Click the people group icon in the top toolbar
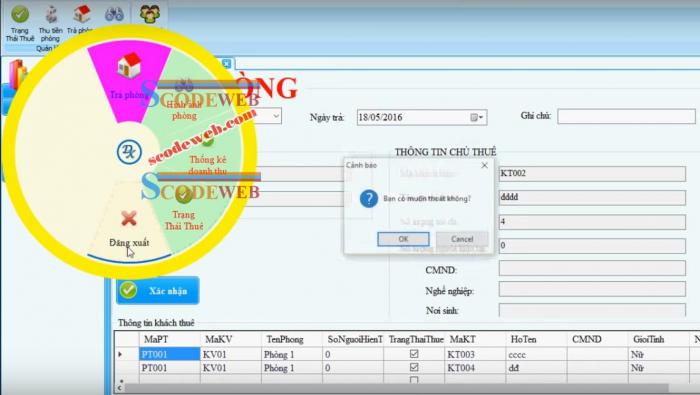This screenshot has height=395, width=700. (x=150, y=14)
